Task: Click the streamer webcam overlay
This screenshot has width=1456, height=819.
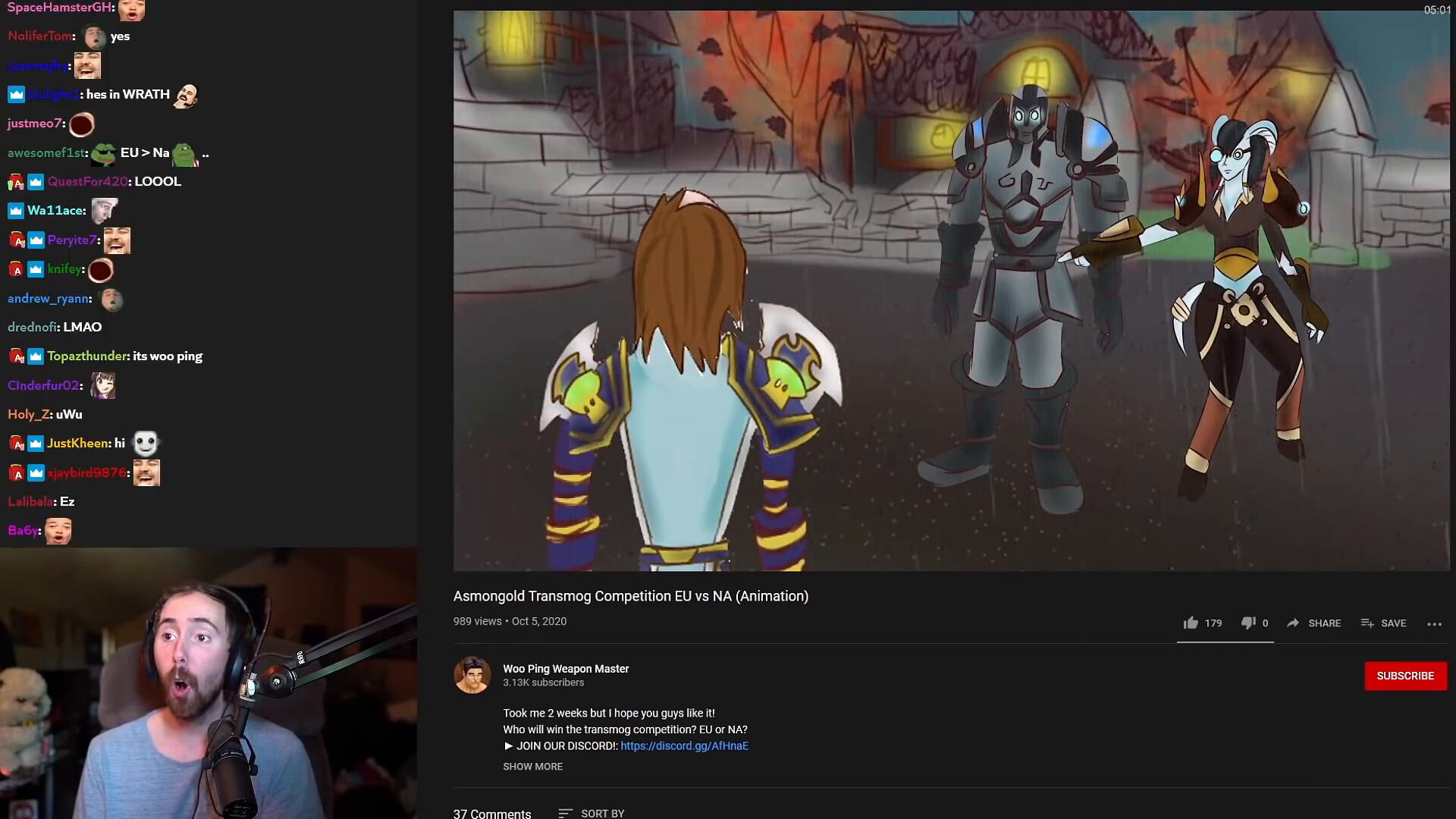Action: 208,682
